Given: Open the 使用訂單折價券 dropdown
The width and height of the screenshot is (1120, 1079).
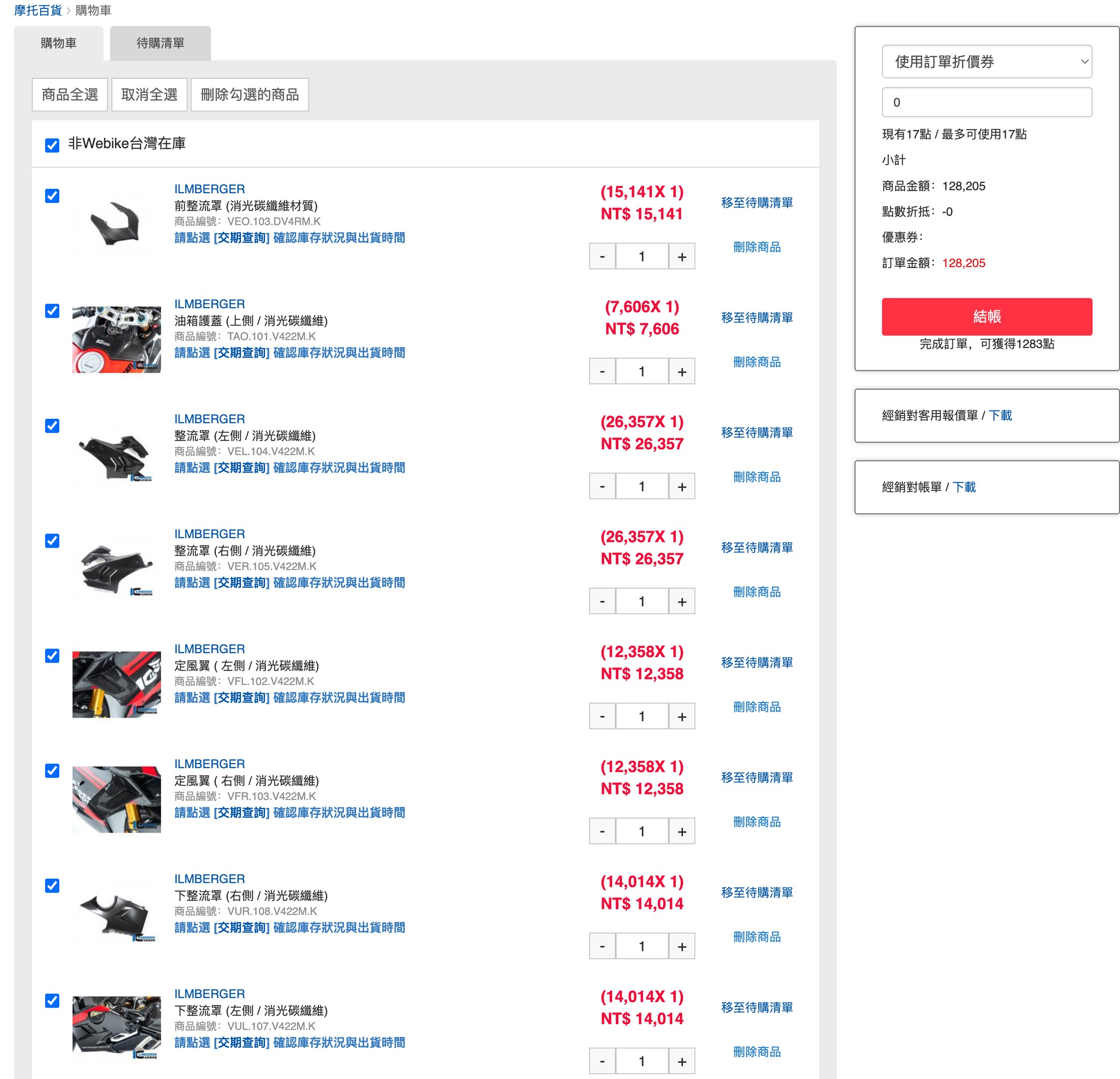Looking at the screenshot, I should tap(986, 62).
